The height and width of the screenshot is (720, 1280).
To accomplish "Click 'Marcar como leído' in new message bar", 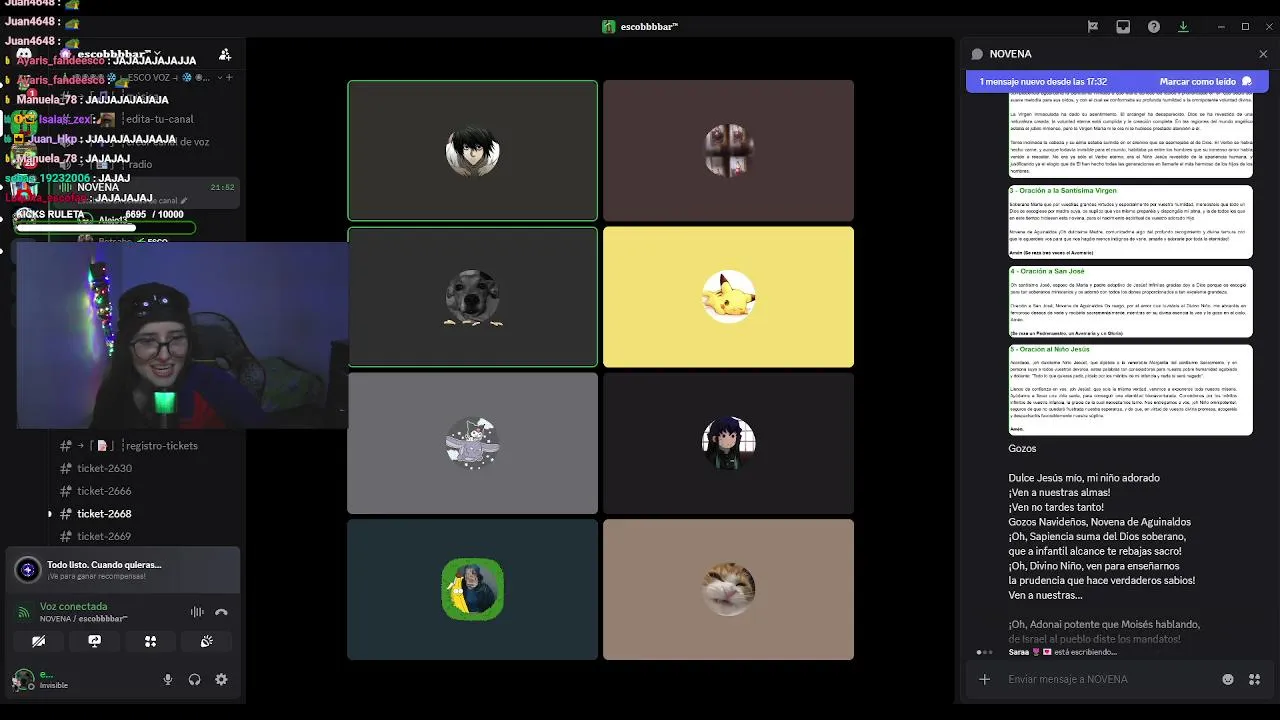I will [x=1205, y=82].
